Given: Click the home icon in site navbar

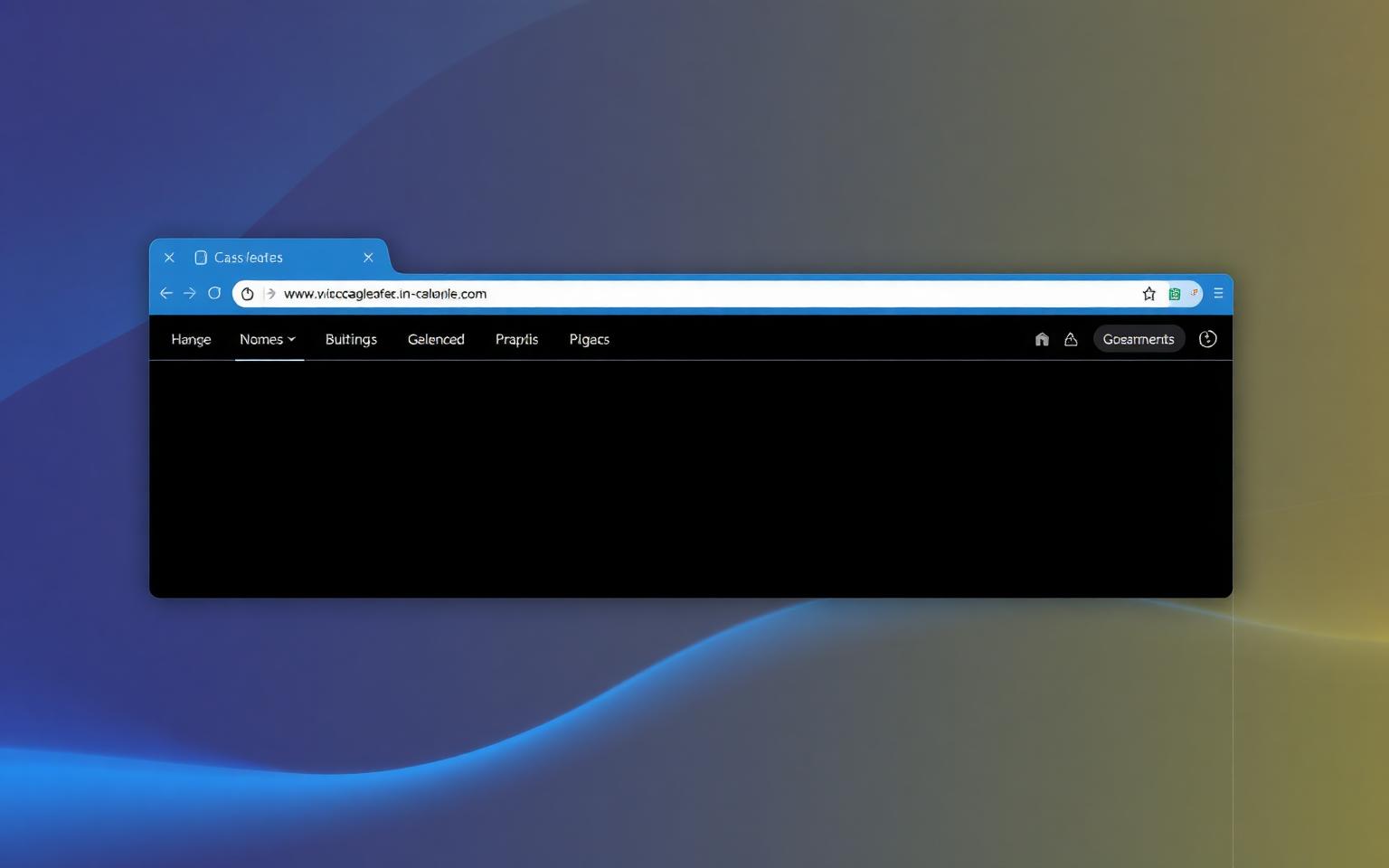Looking at the screenshot, I should pos(1042,339).
